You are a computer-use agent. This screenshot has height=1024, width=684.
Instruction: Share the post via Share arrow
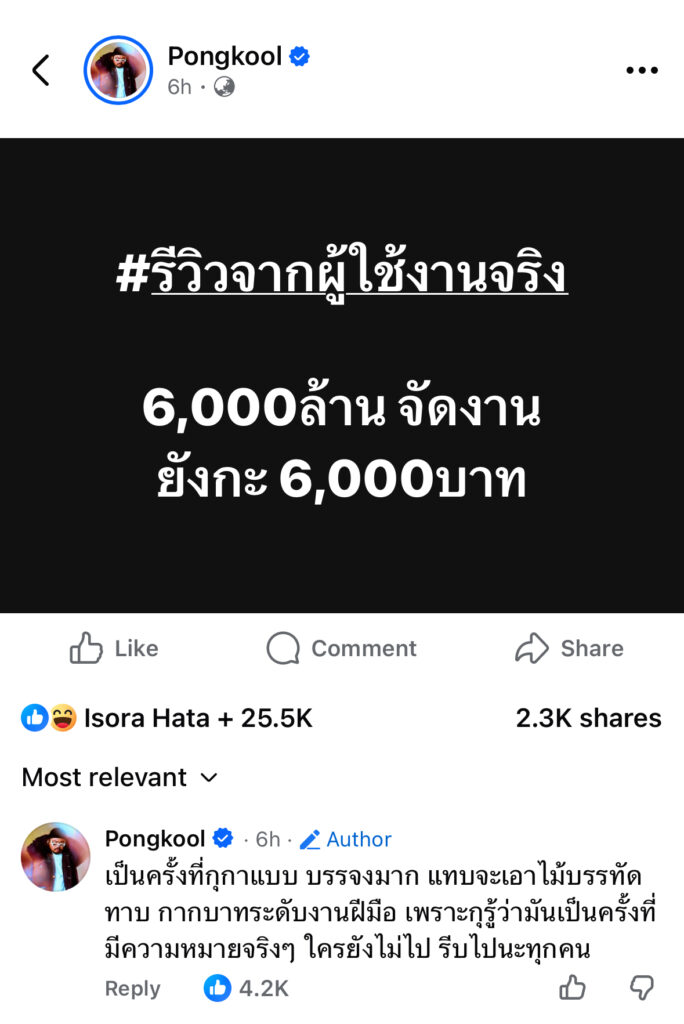[x=569, y=648]
